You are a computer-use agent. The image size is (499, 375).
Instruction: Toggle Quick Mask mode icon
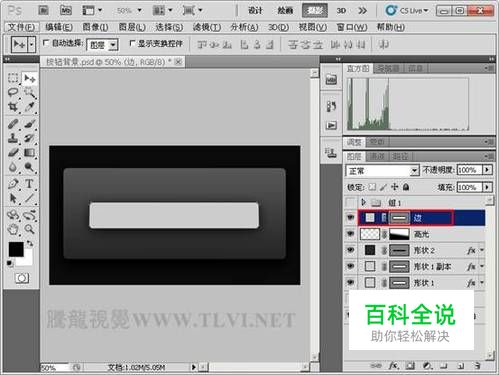point(22,278)
